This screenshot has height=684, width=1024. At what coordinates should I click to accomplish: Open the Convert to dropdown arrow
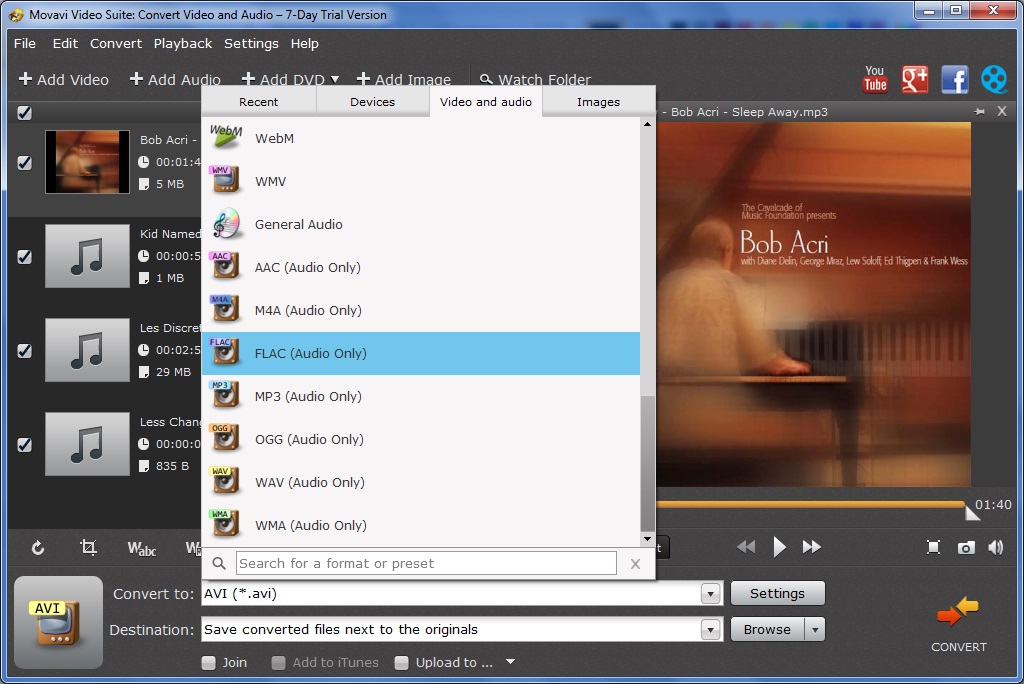[711, 594]
